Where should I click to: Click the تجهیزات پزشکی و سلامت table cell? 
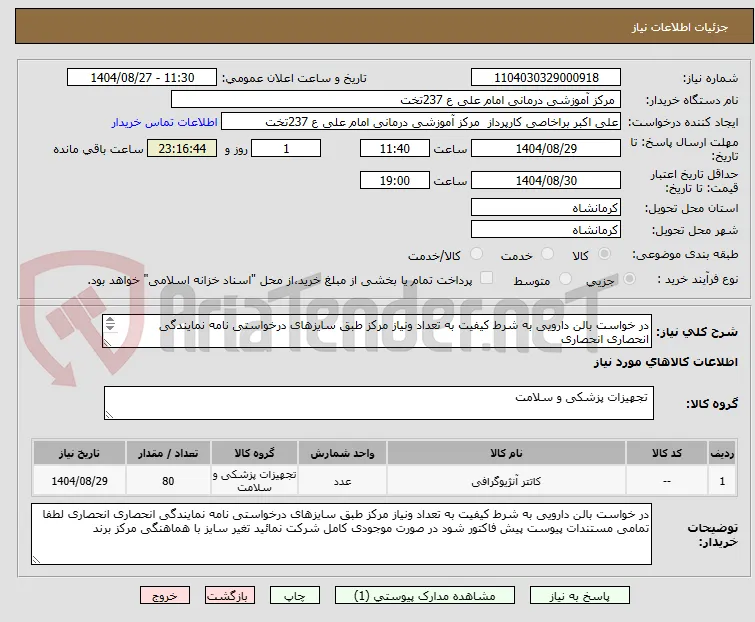tap(254, 480)
